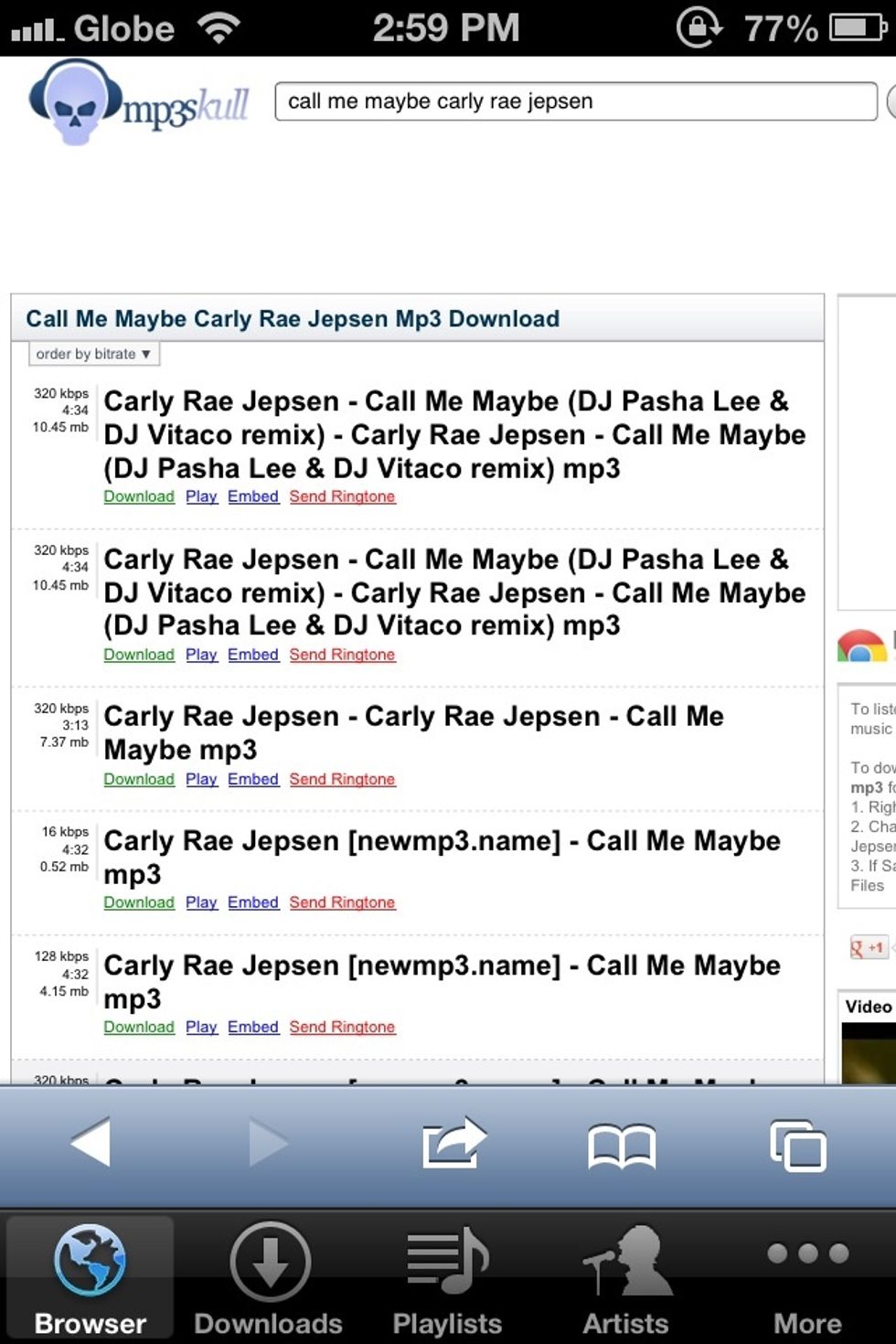Switch to the Playlists tab

[x=447, y=1278]
